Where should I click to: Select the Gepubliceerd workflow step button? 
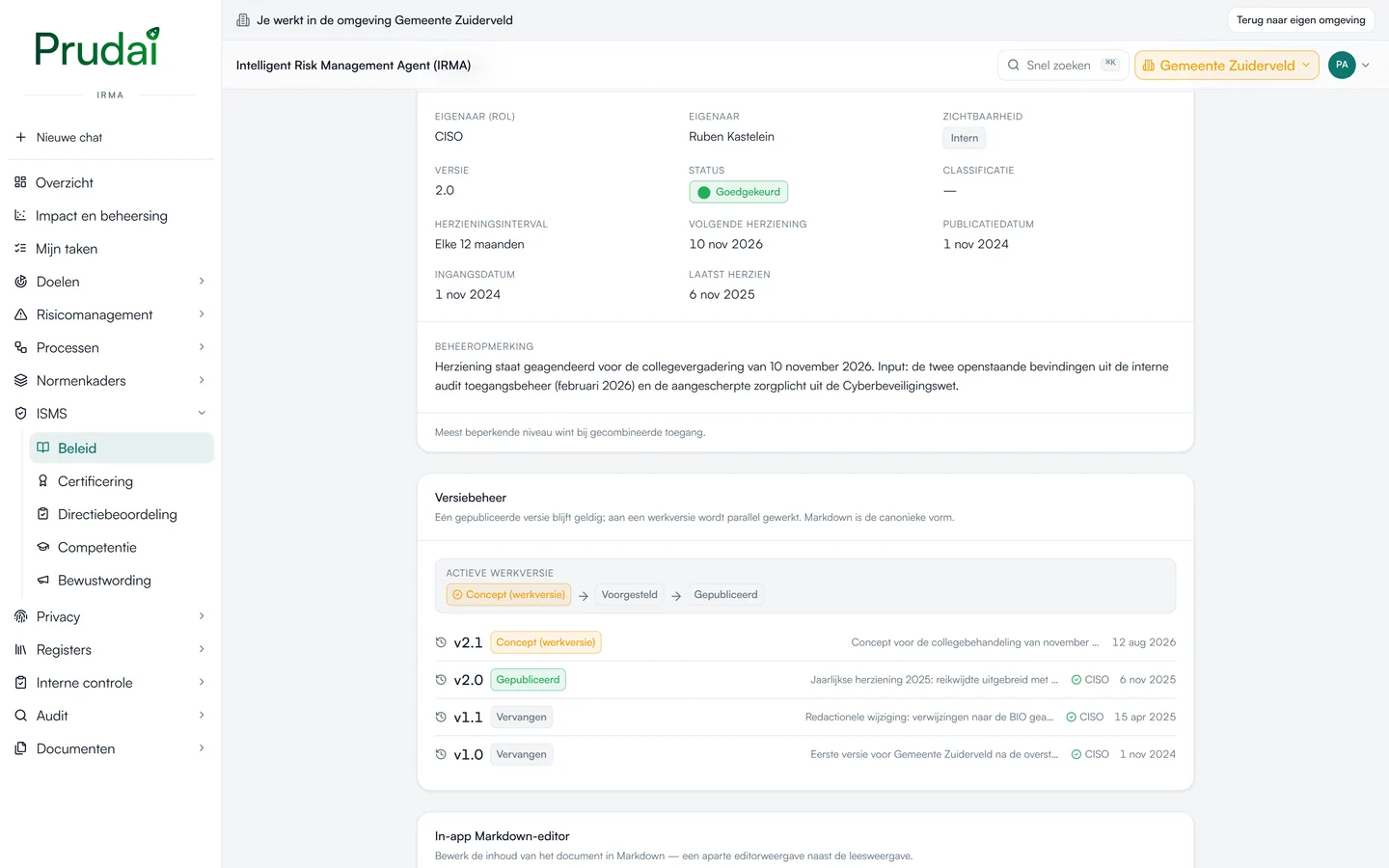point(725,595)
